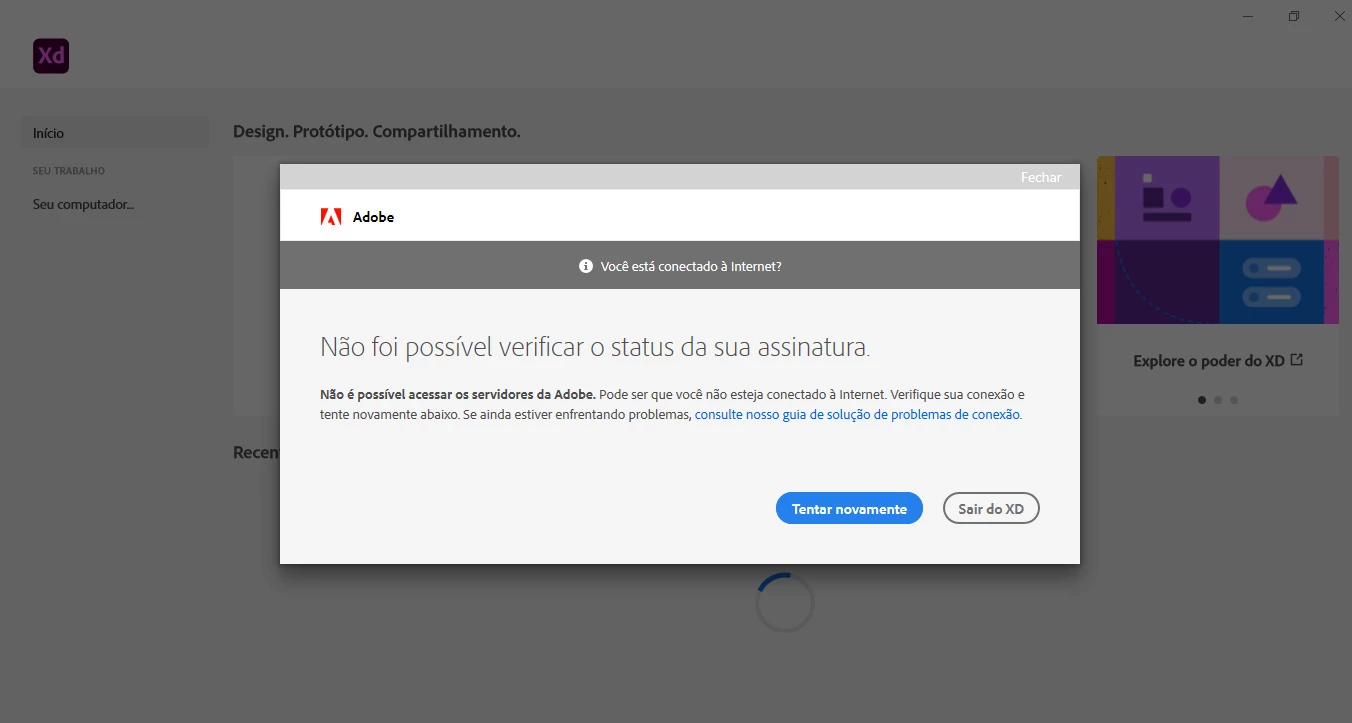The width and height of the screenshot is (1352, 723).
Task: Click external-link icon beside Explore o poder
Action: 1297,360
